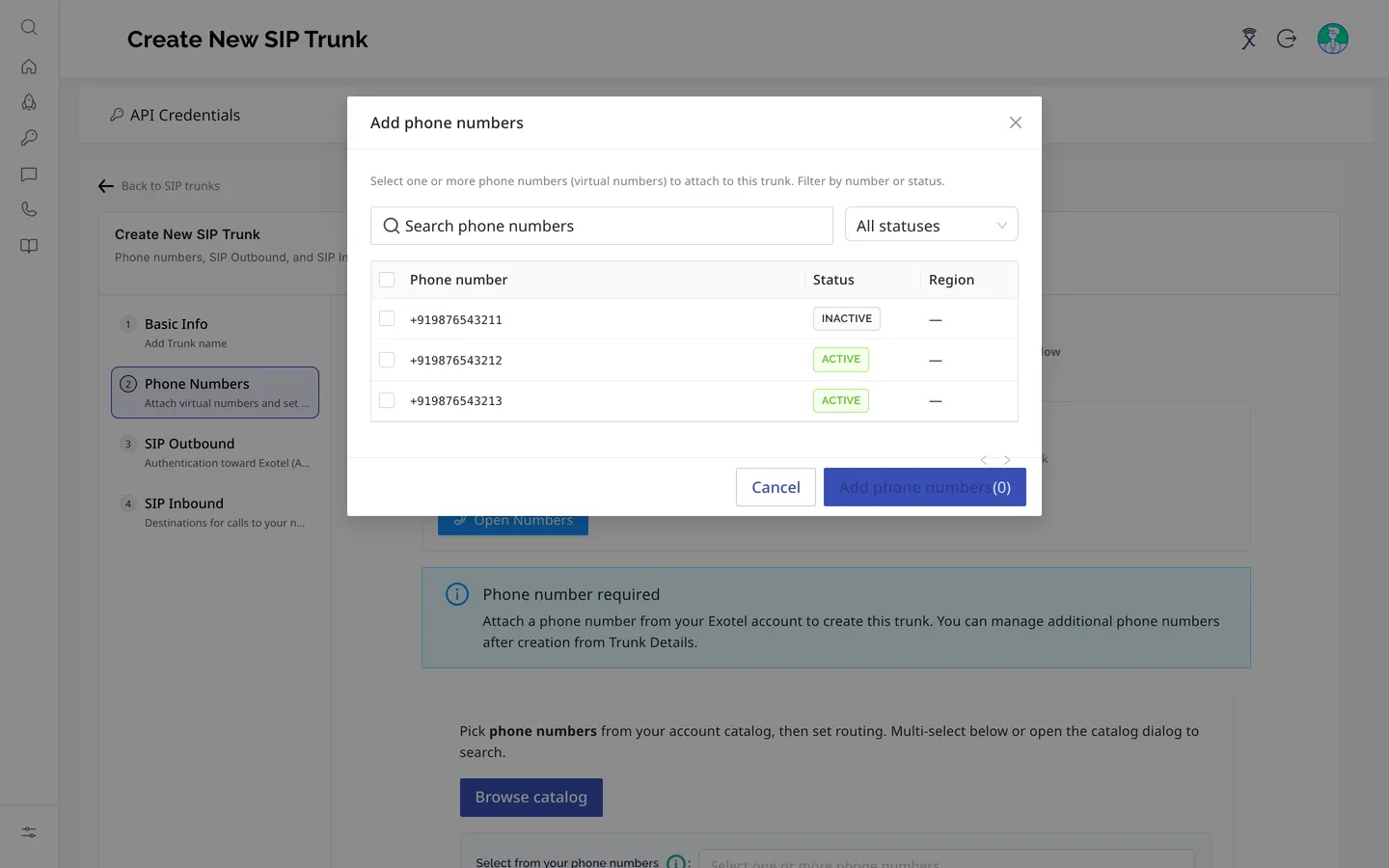
Task: Open the chat message icon in the sidebar
Action: [29, 175]
